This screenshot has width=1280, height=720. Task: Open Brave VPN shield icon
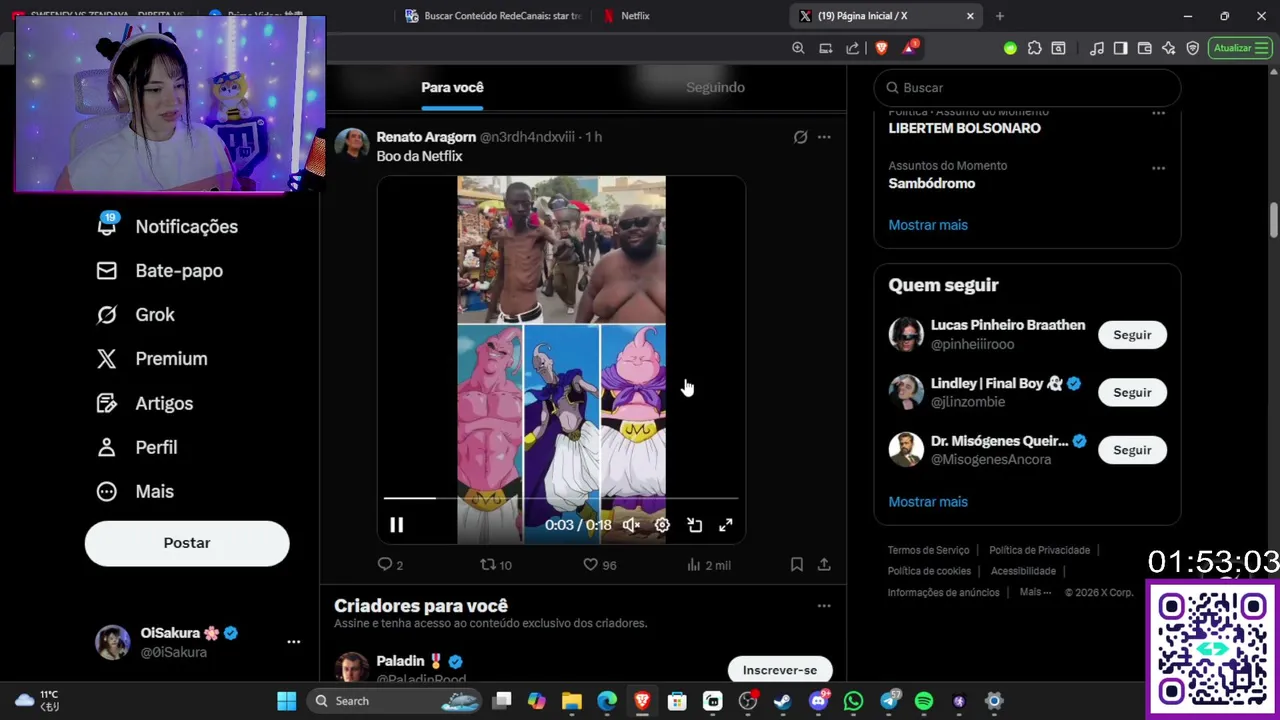tap(1192, 48)
